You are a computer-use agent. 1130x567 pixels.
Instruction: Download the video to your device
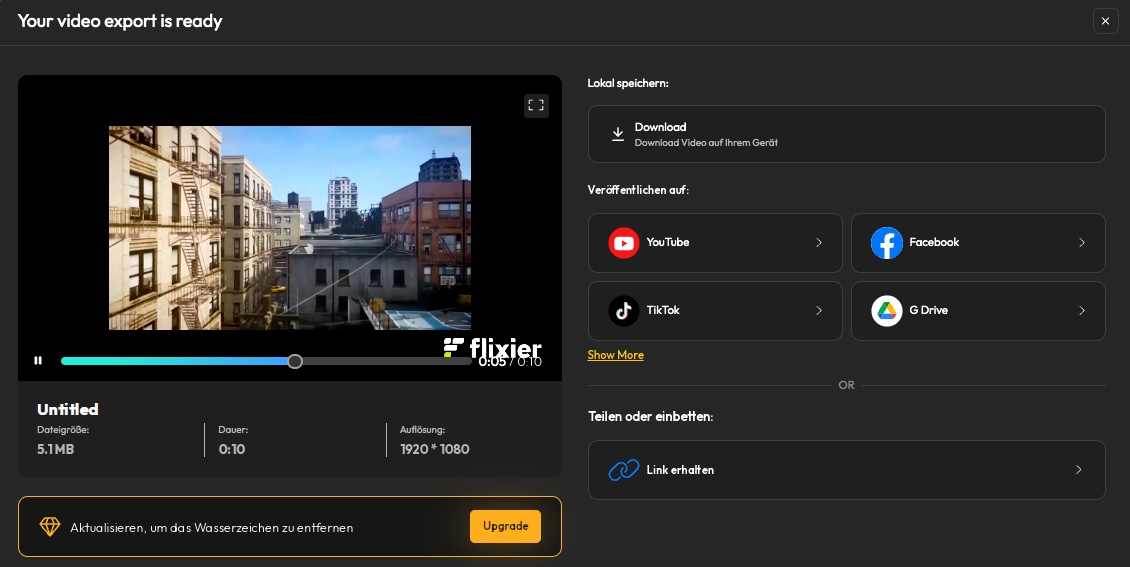pyautogui.click(x=847, y=134)
